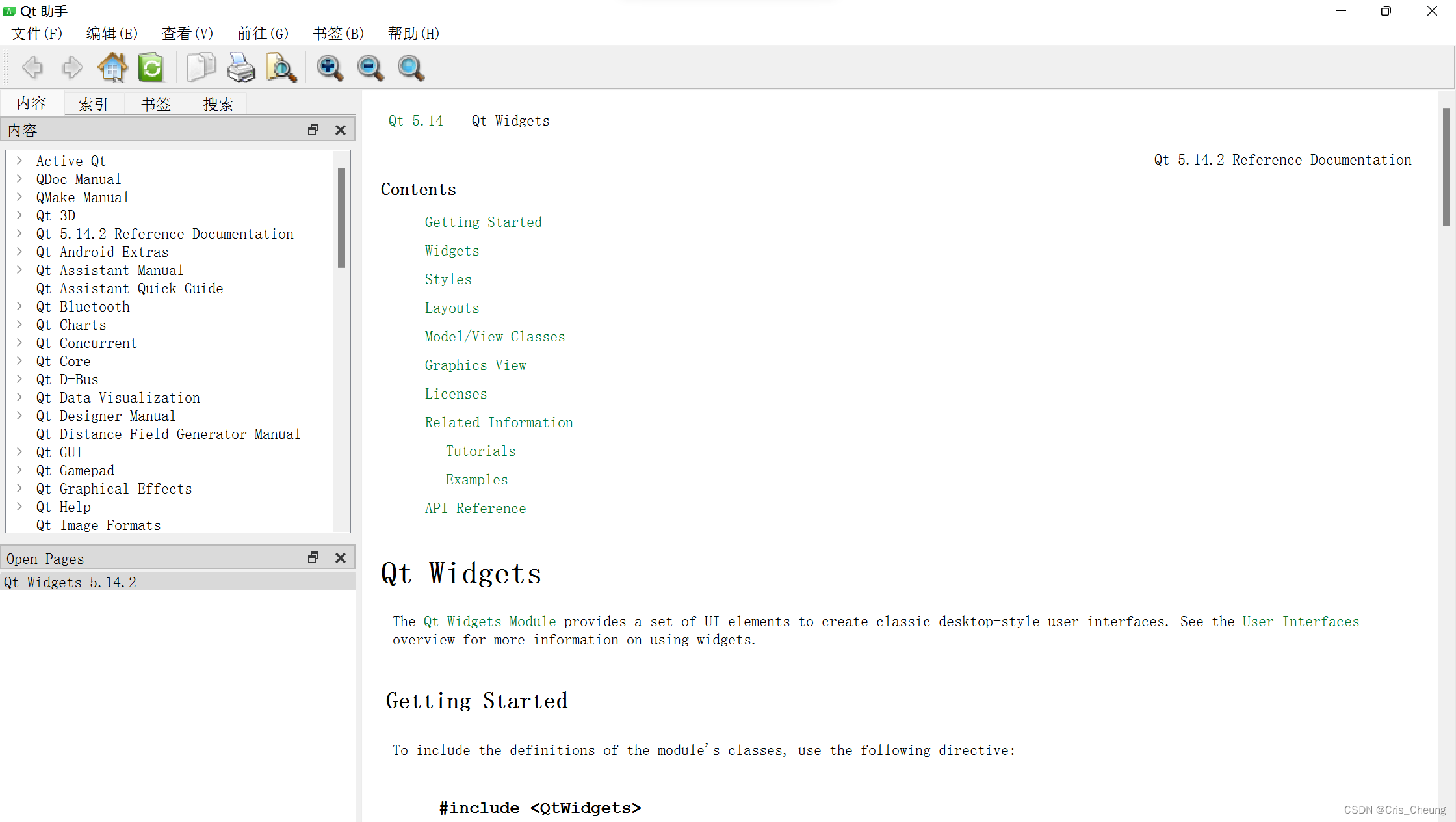This screenshot has width=1456, height=822.
Task: Expand the Qt GUI node
Action: (x=19, y=451)
